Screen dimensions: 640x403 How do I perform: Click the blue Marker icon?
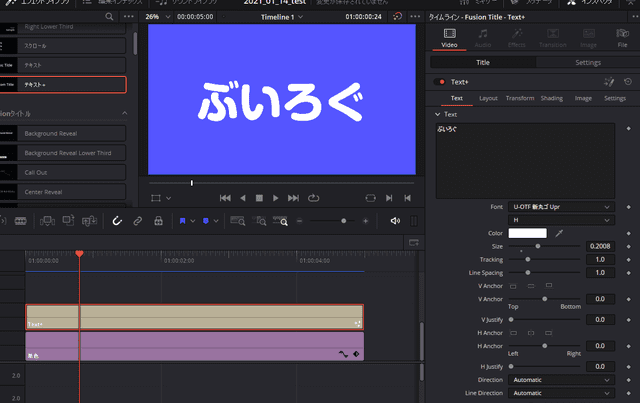click(206, 221)
